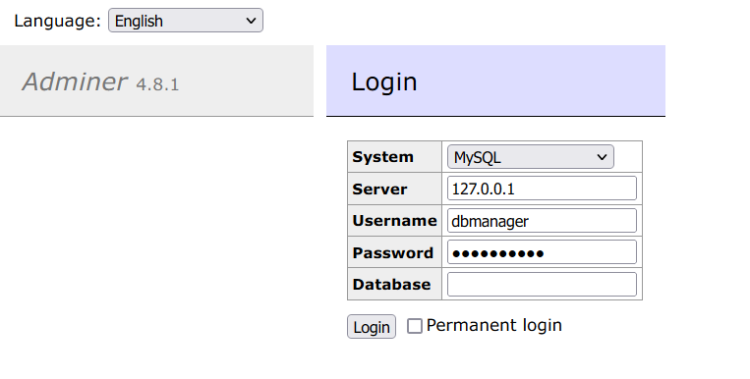Focus the Username field
The image size is (750, 379).
coord(542,221)
